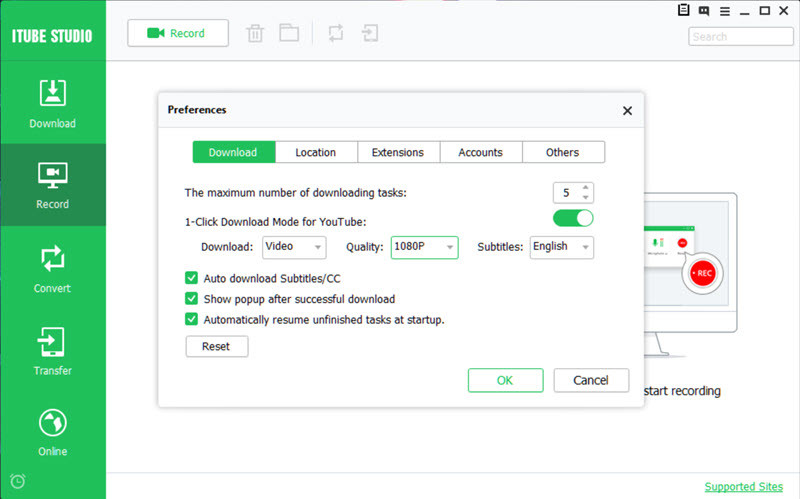Click the trash delete toolbar icon
This screenshot has width=800, height=499.
[255, 34]
